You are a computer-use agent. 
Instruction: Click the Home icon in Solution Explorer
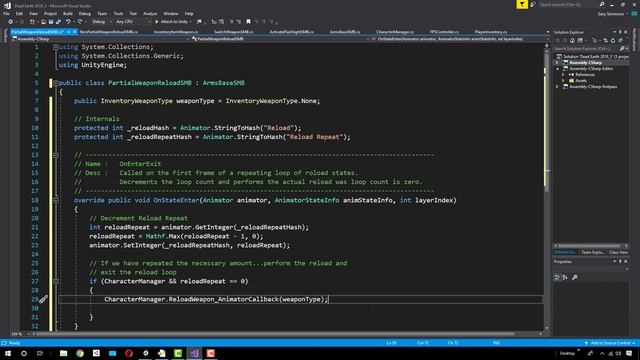572,40
